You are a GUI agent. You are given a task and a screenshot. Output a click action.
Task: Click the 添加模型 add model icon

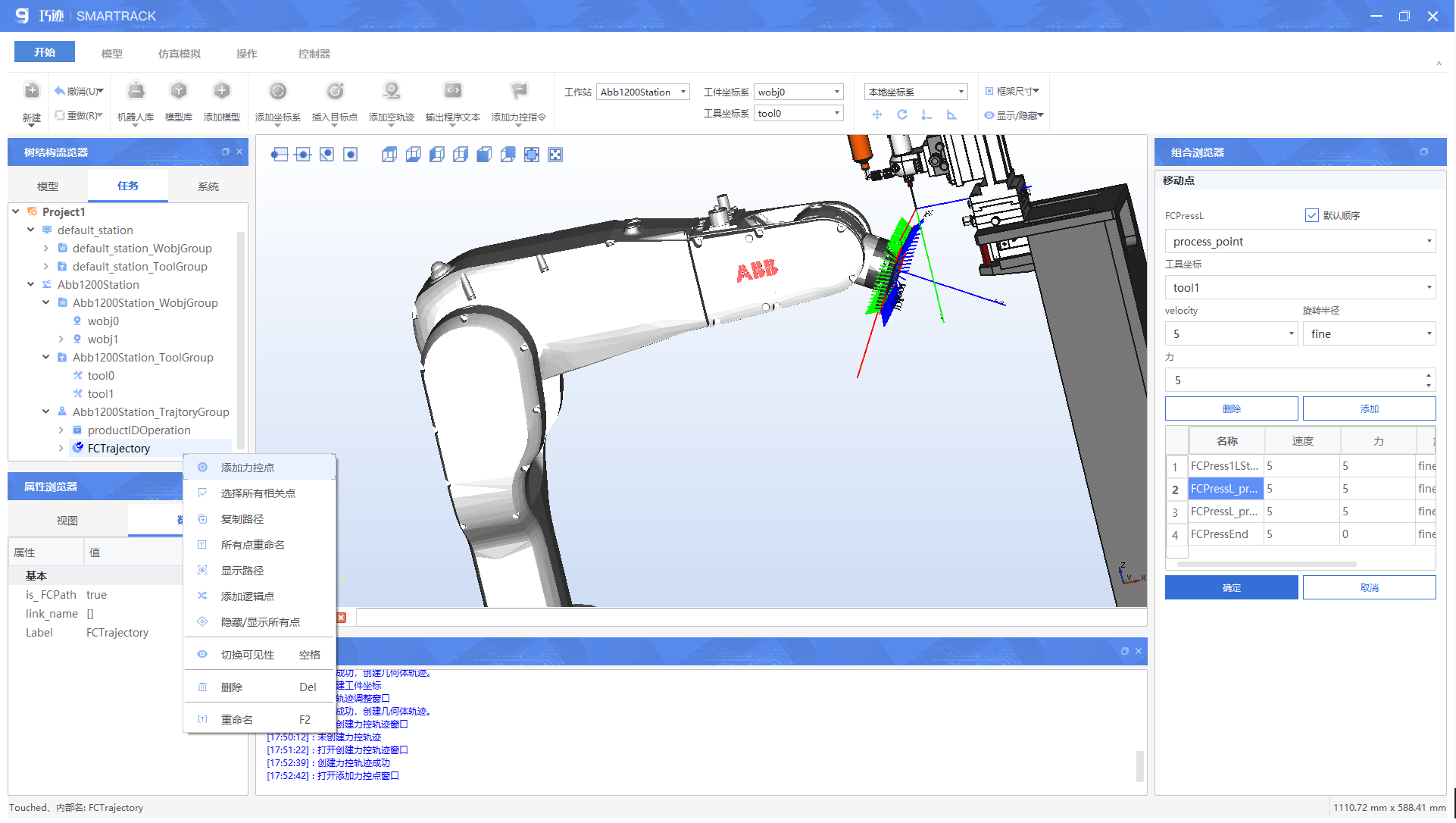tap(222, 91)
